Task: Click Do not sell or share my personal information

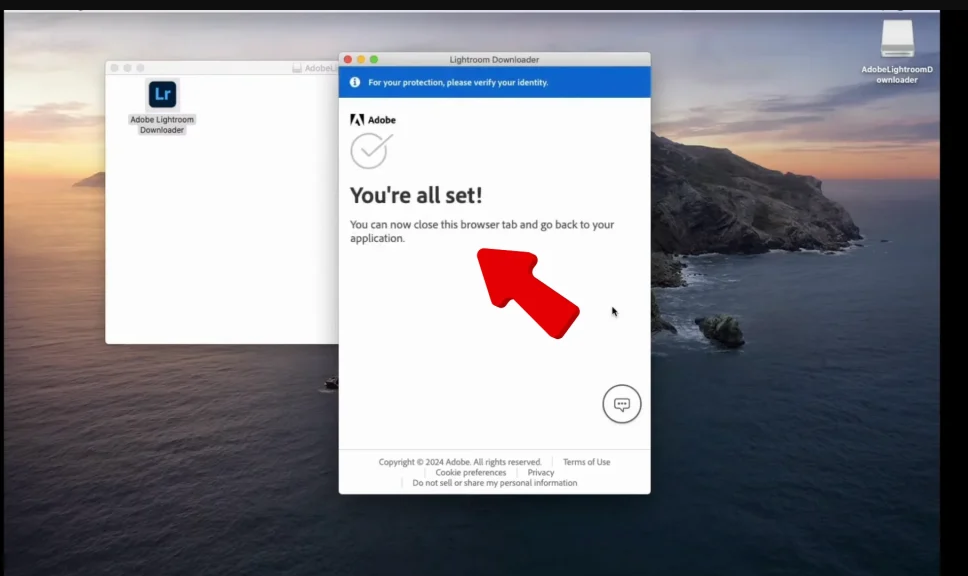Action: point(494,482)
